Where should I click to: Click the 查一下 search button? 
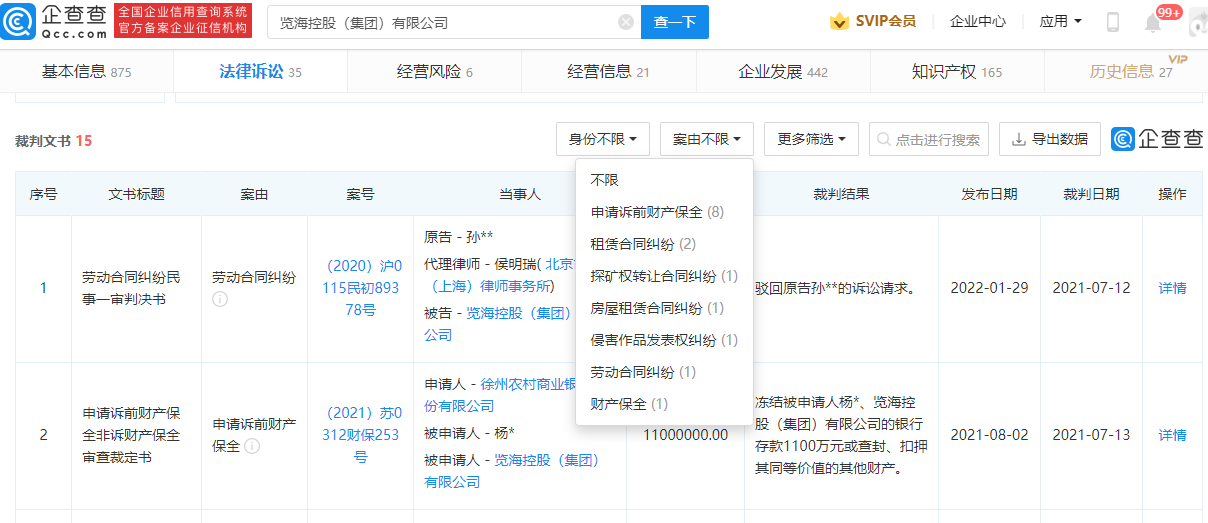675,22
